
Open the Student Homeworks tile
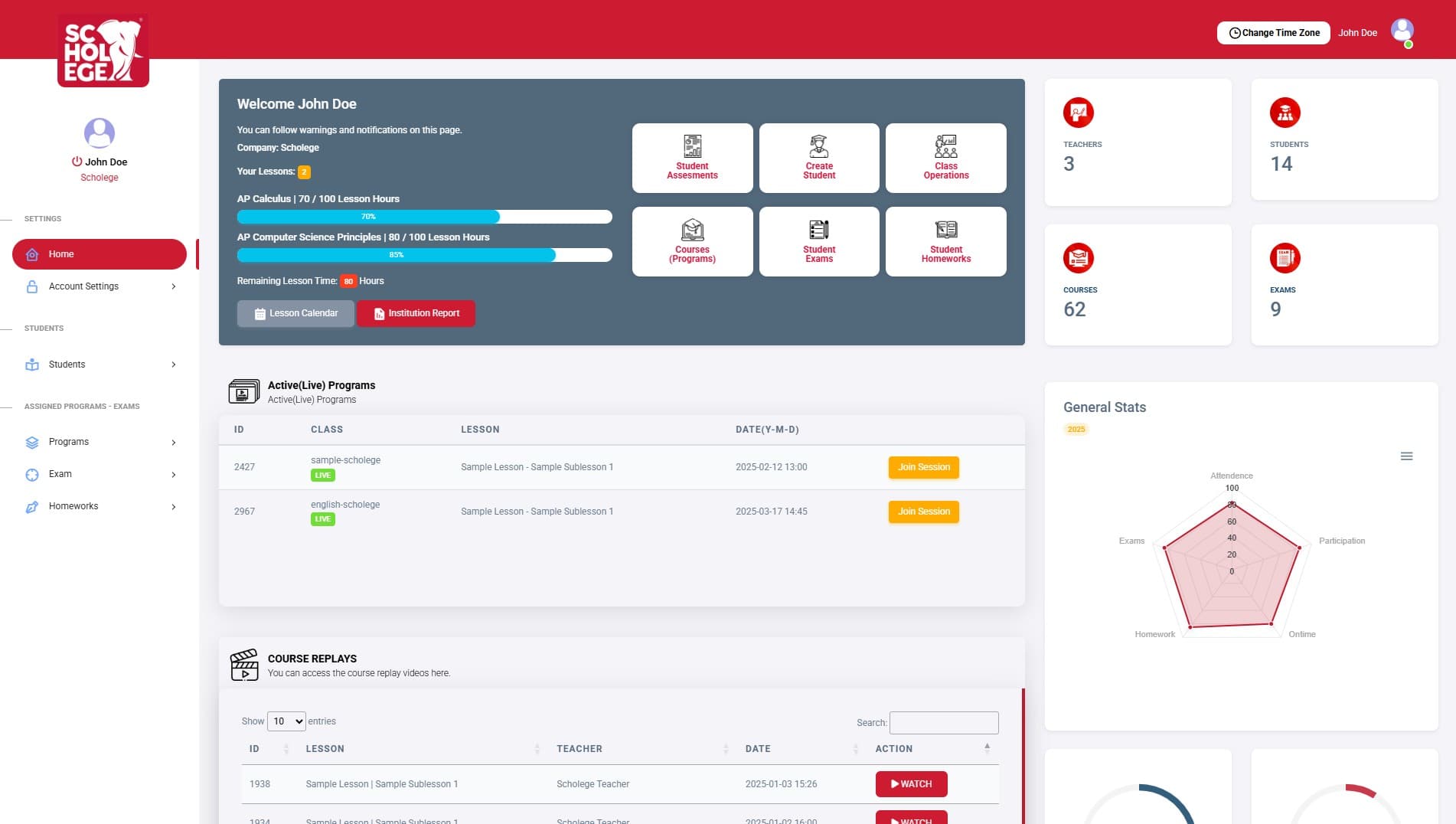pyautogui.click(x=946, y=241)
